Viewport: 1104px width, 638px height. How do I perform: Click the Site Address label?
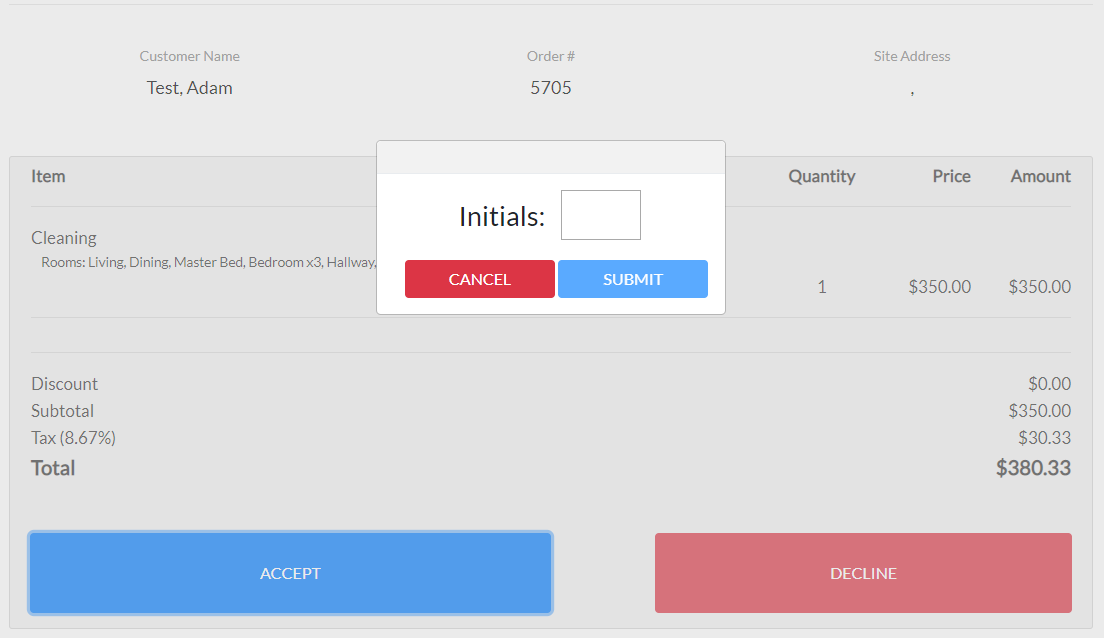912,56
